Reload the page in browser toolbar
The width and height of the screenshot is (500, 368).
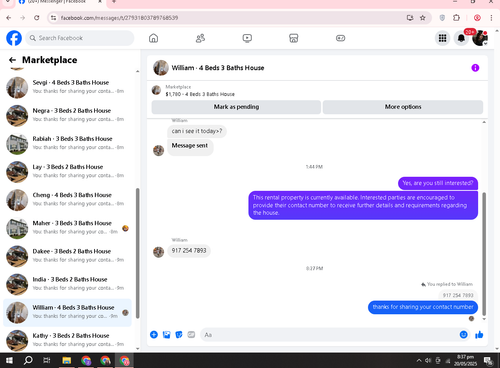click(x=37, y=18)
